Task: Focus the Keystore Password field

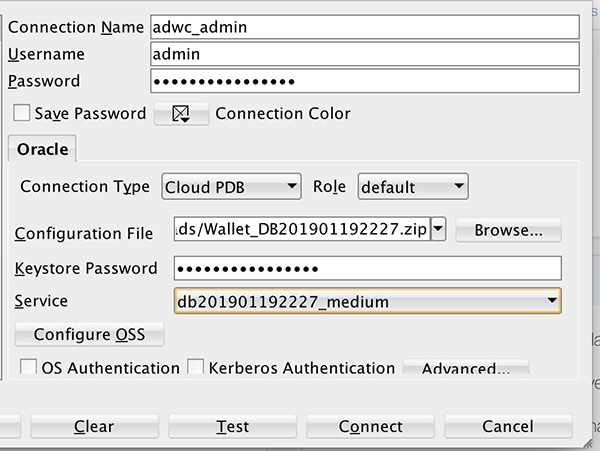Action: tap(367, 268)
